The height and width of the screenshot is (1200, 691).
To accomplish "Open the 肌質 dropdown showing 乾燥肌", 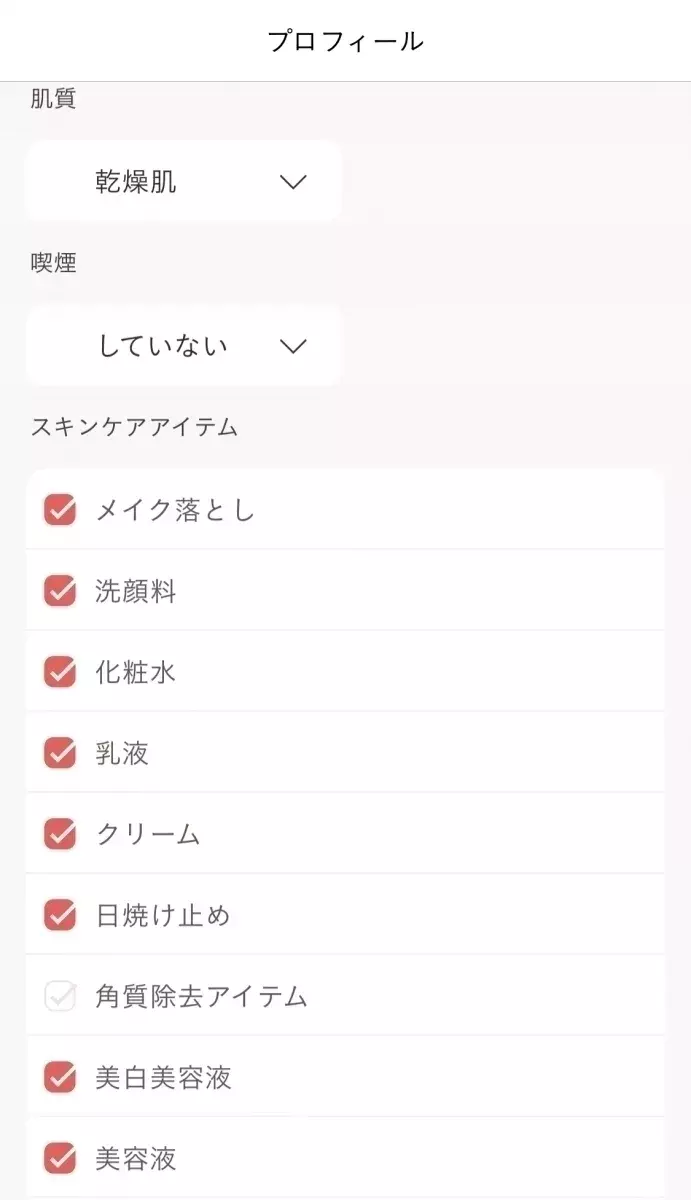I will tap(183, 181).
